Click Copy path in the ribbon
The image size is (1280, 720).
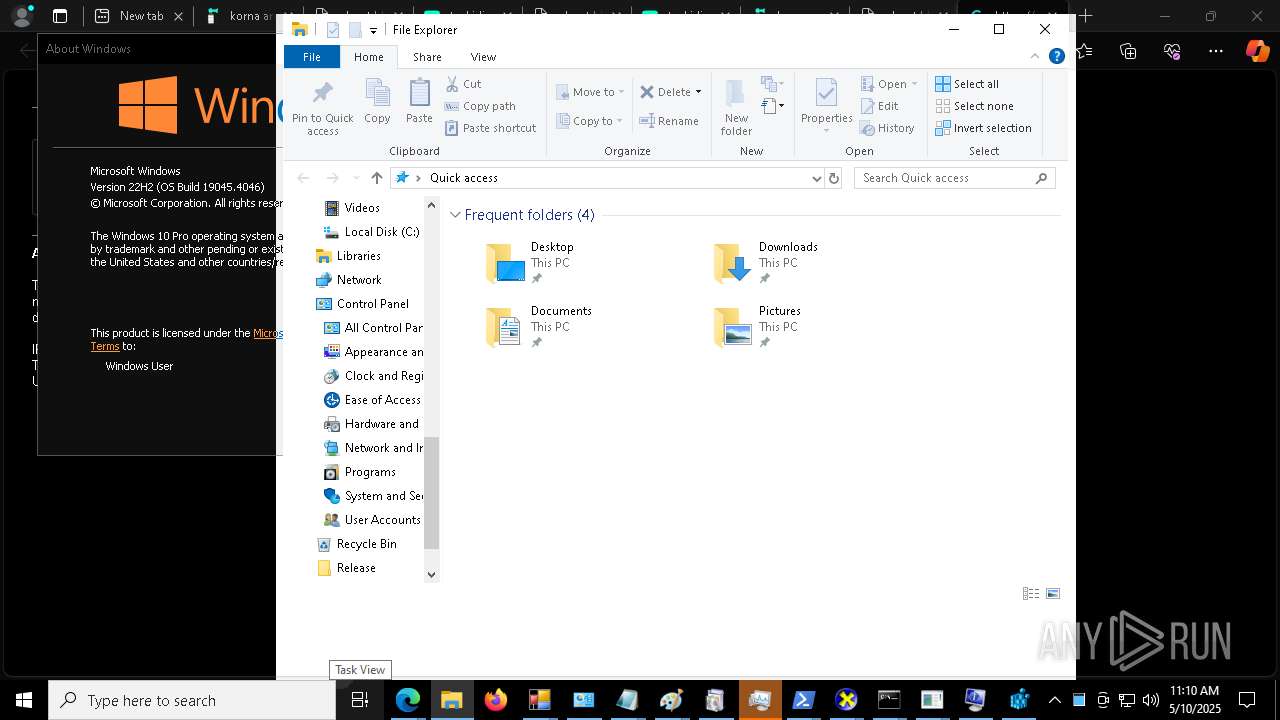pyautogui.click(x=480, y=106)
